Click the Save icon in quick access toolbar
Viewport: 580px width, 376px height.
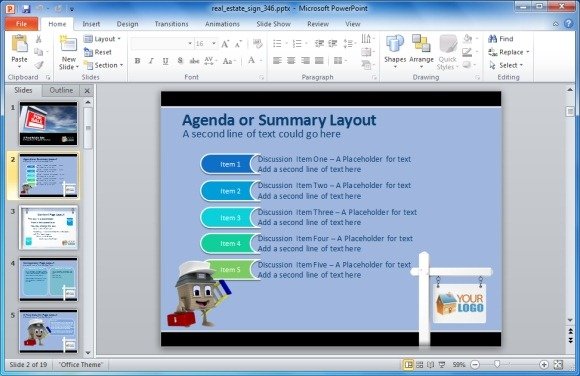pyautogui.click(x=26, y=8)
